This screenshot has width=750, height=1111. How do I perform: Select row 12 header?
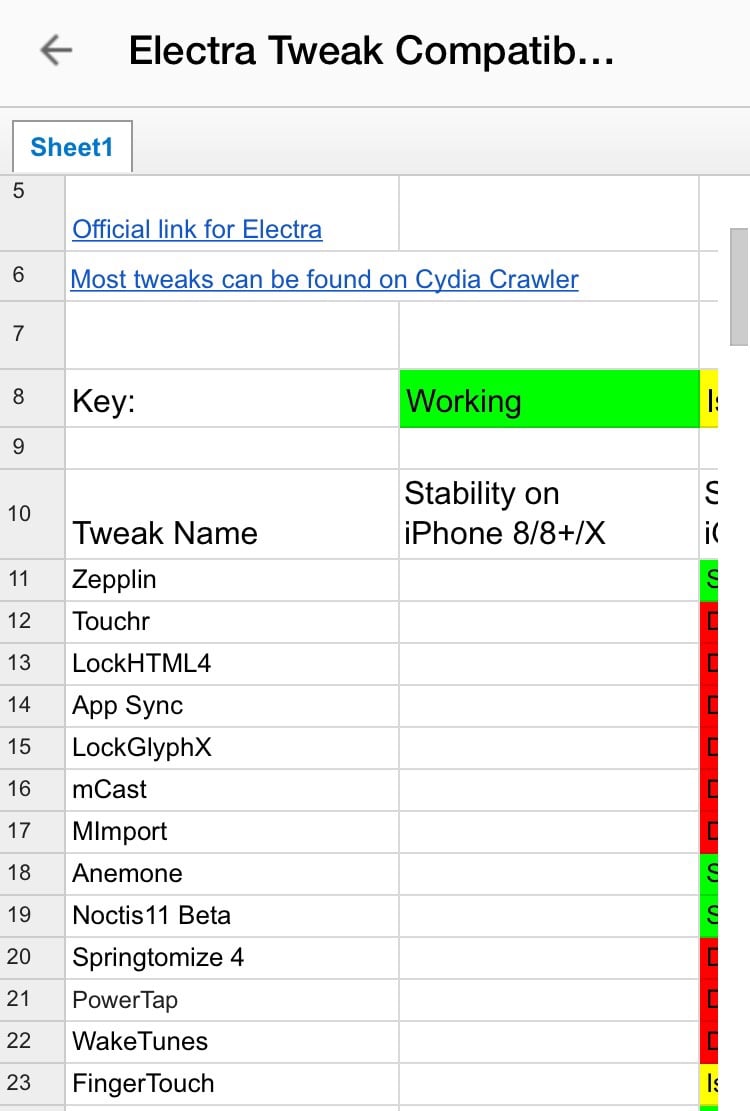pyautogui.click(x=20, y=621)
